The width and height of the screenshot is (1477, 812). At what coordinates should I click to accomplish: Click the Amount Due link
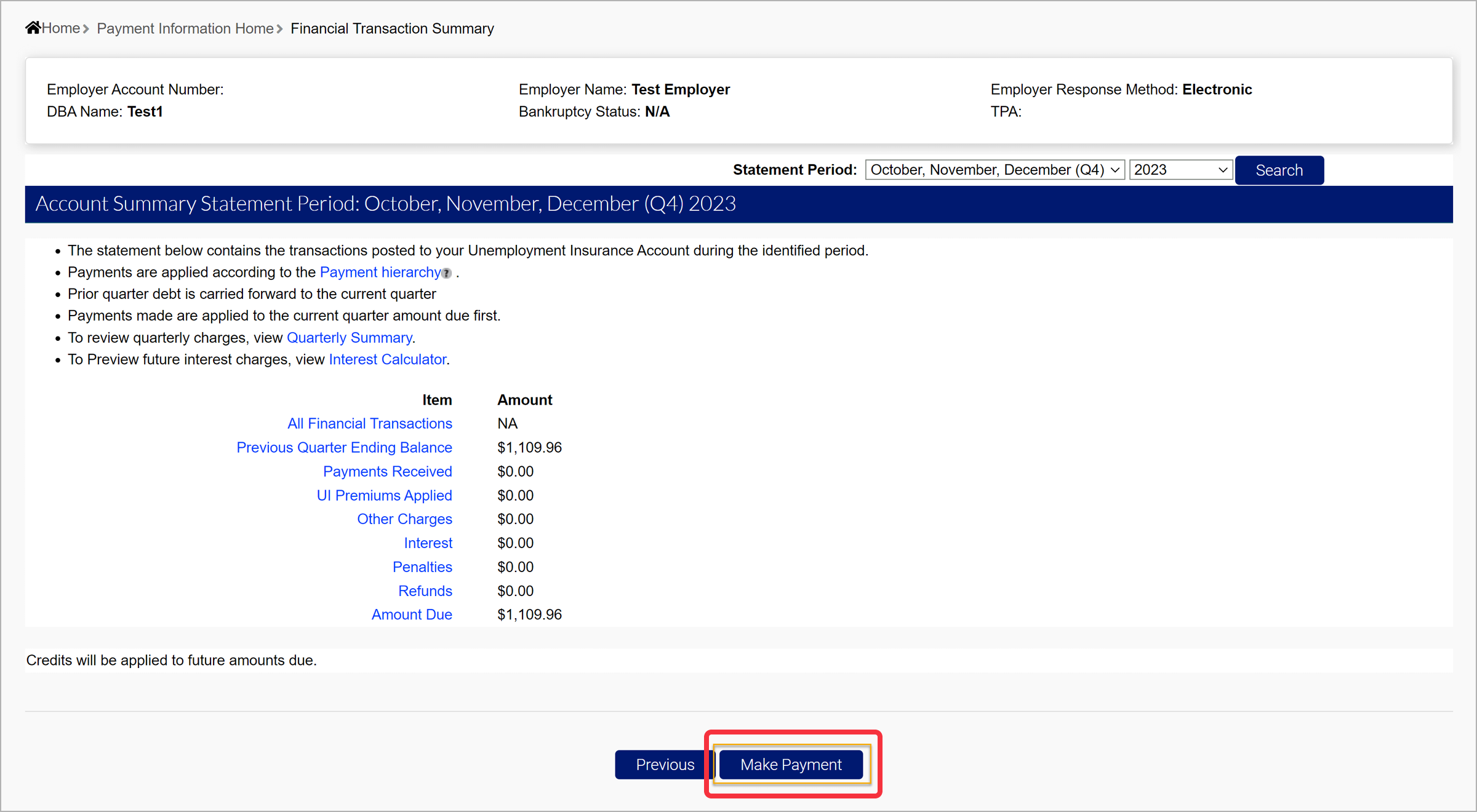411,615
